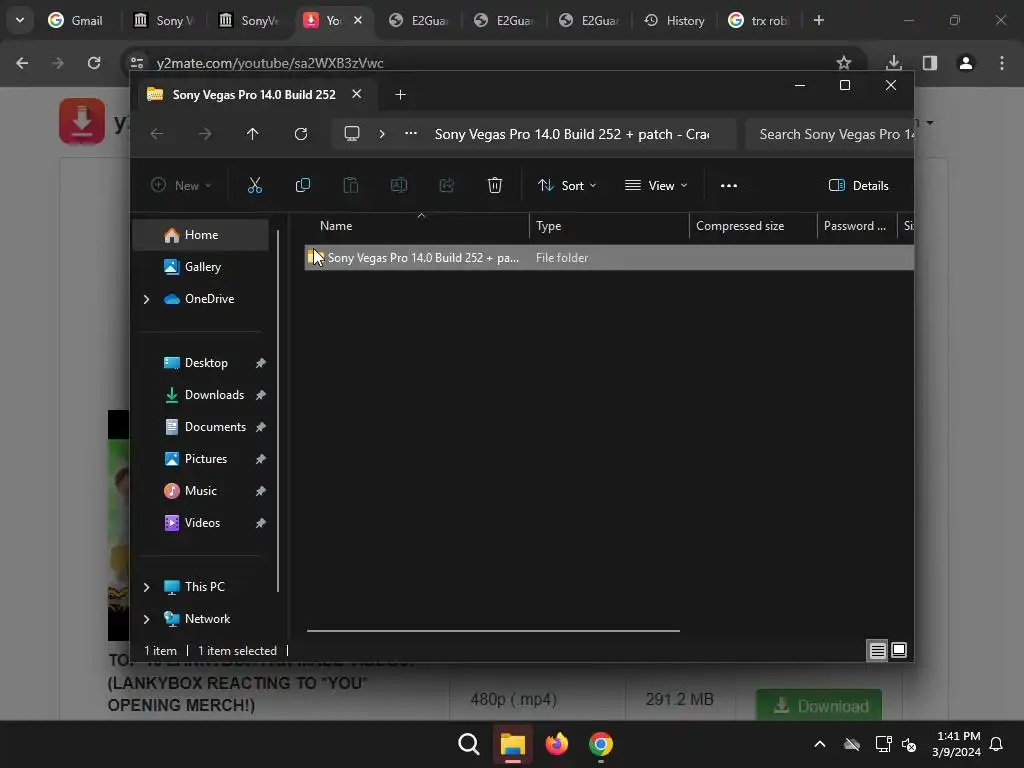The width and height of the screenshot is (1024, 768).
Task: Open the Pictures quick access folder
Action: point(206,458)
